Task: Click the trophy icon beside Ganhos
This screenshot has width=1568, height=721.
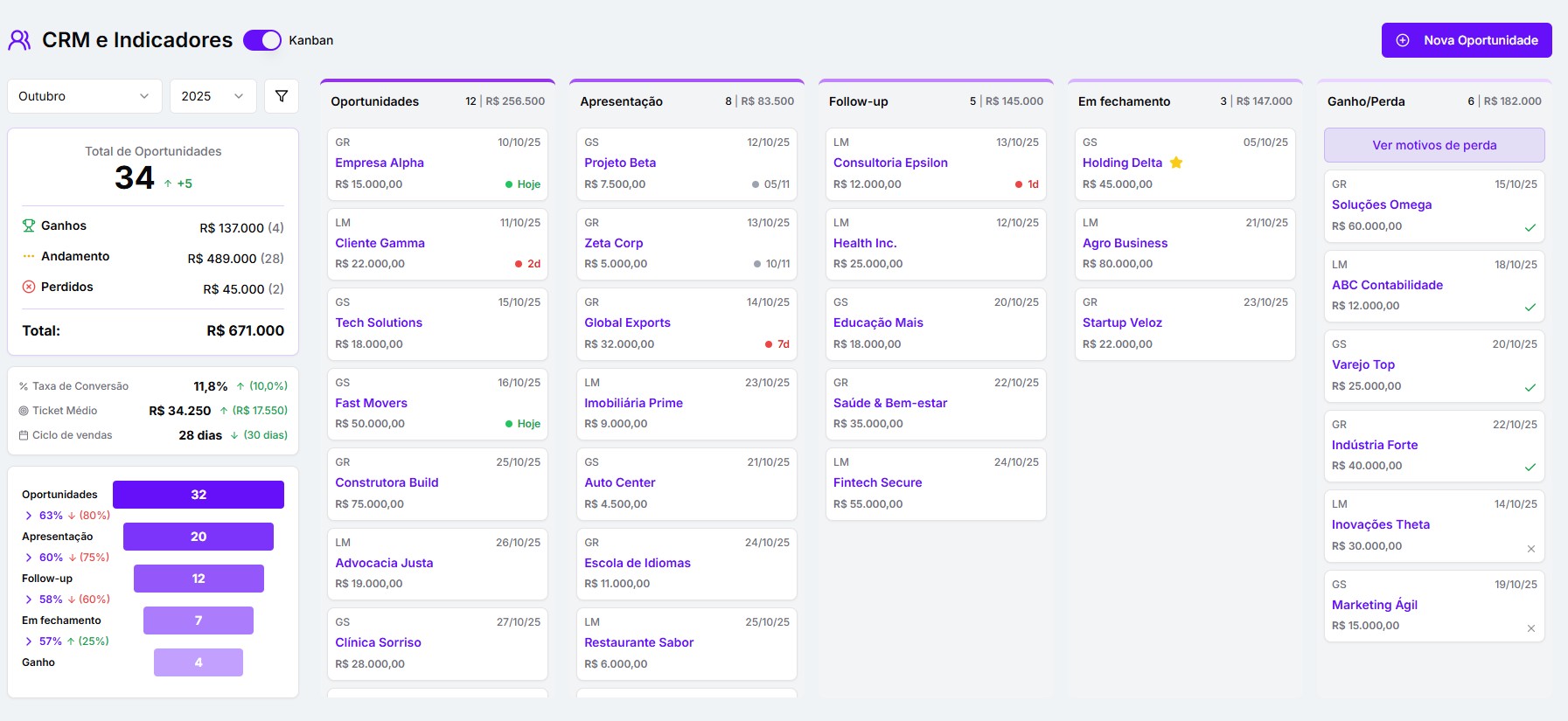Action: tap(29, 225)
